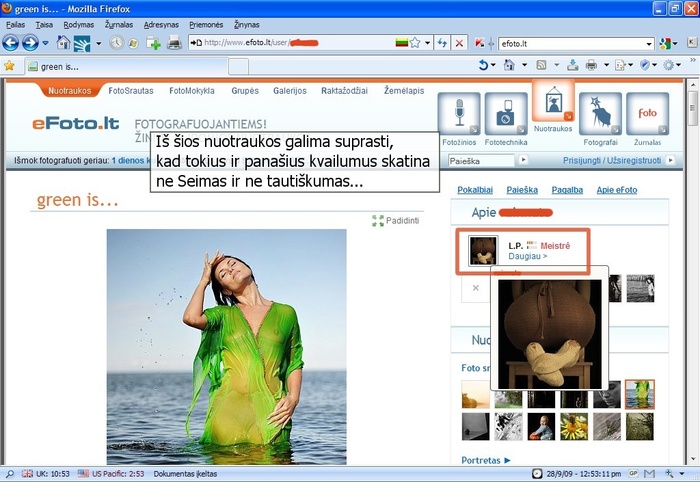Select the sunflower thumbnail in photo grid
700x482 pixels.
(x=573, y=427)
